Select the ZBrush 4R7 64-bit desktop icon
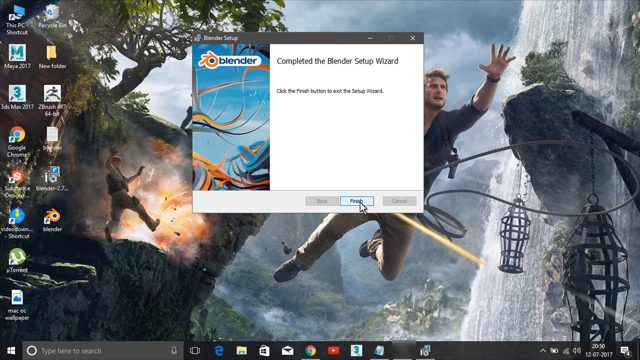Image resolution: width=640 pixels, height=360 pixels. pyautogui.click(x=52, y=100)
